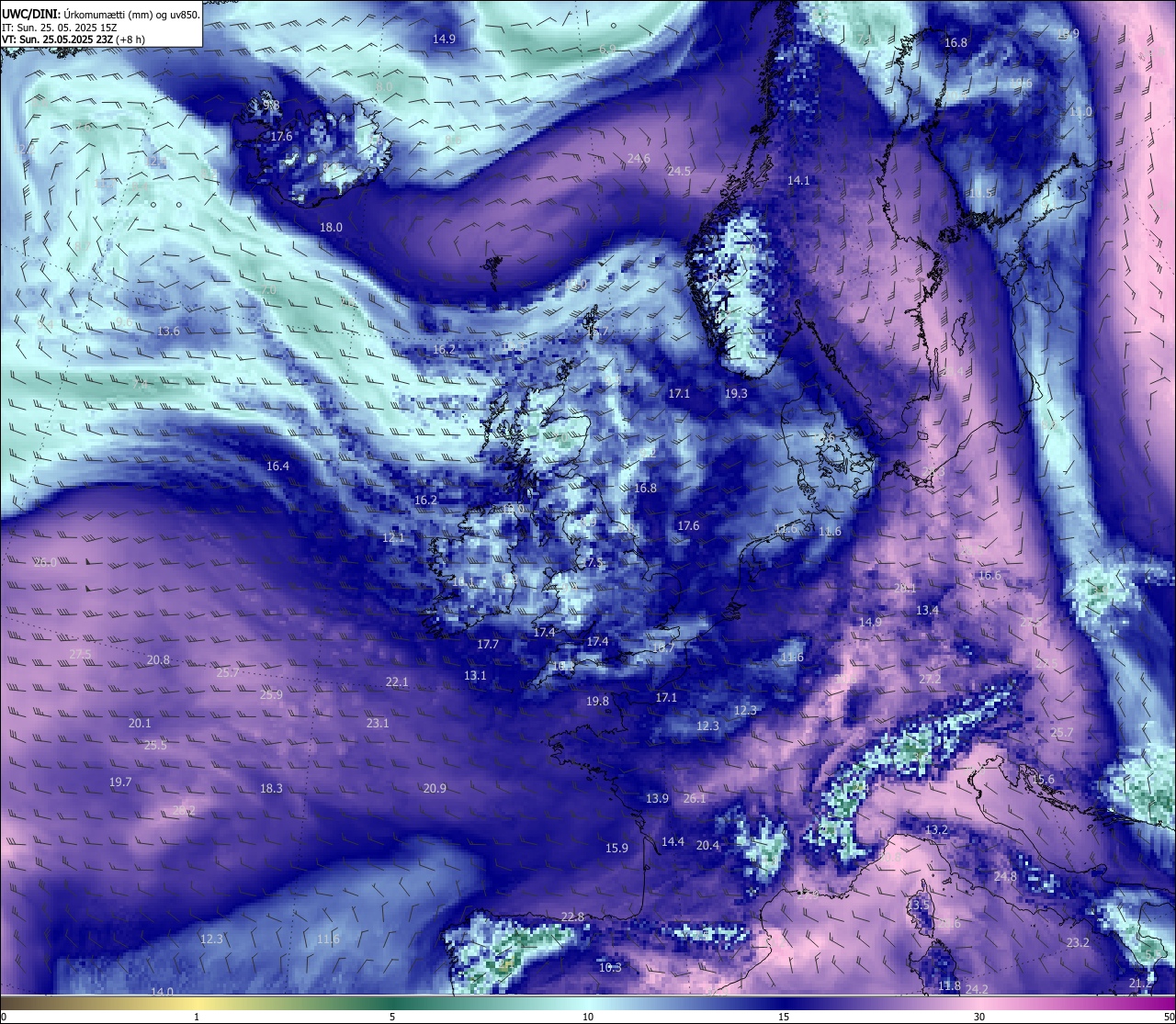Click the 13.9 value label
Screen dimensions: 1176x1024
point(657,799)
